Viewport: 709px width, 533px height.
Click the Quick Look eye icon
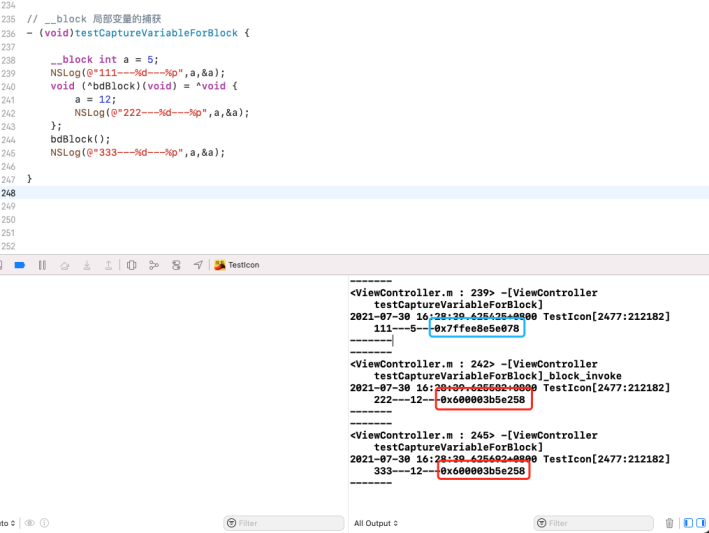30,523
